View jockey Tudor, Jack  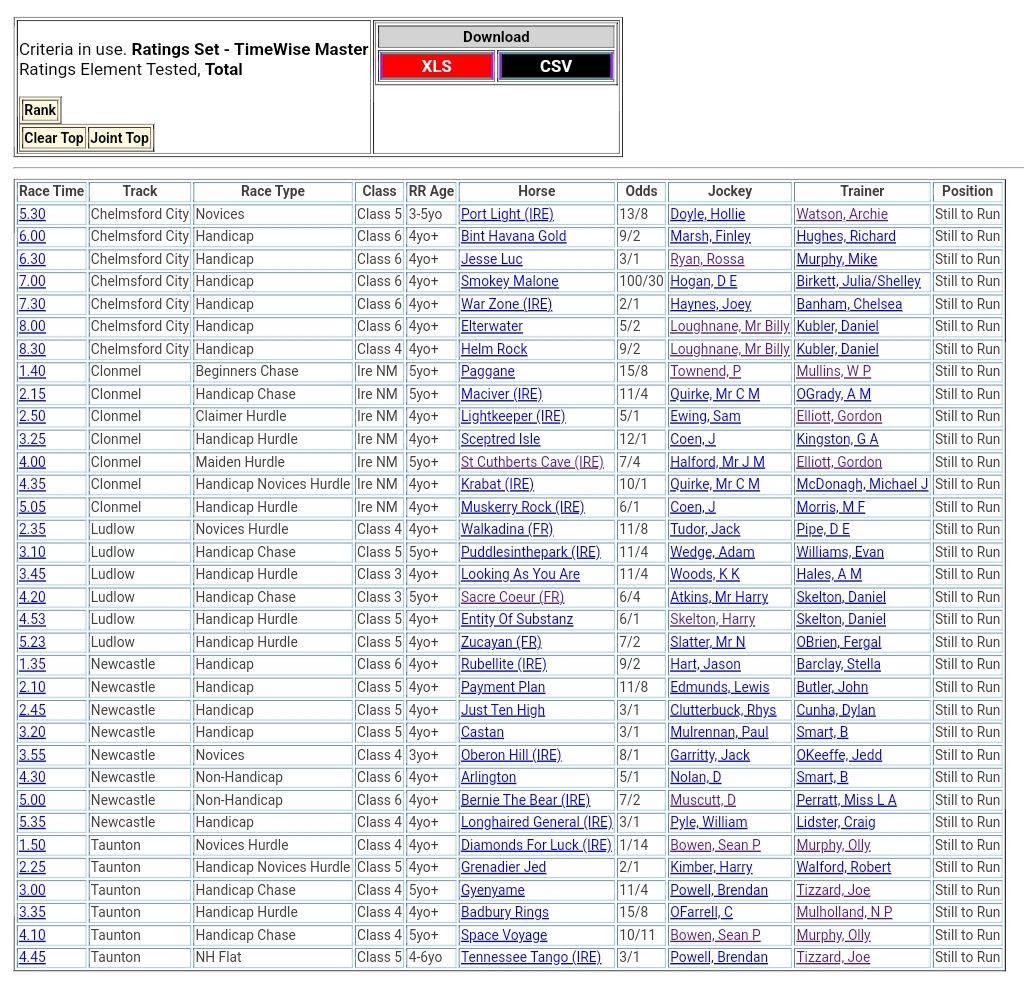705,530
